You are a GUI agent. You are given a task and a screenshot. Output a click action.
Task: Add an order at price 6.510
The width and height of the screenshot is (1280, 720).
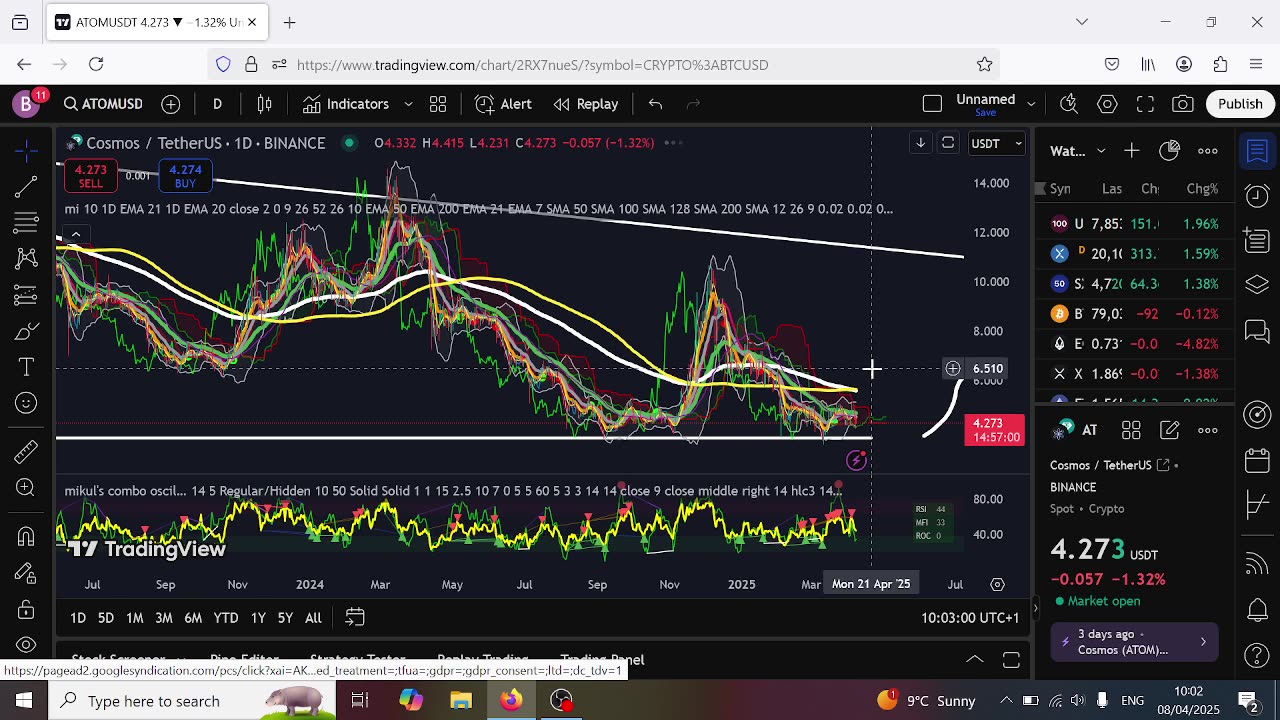coord(953,369)
